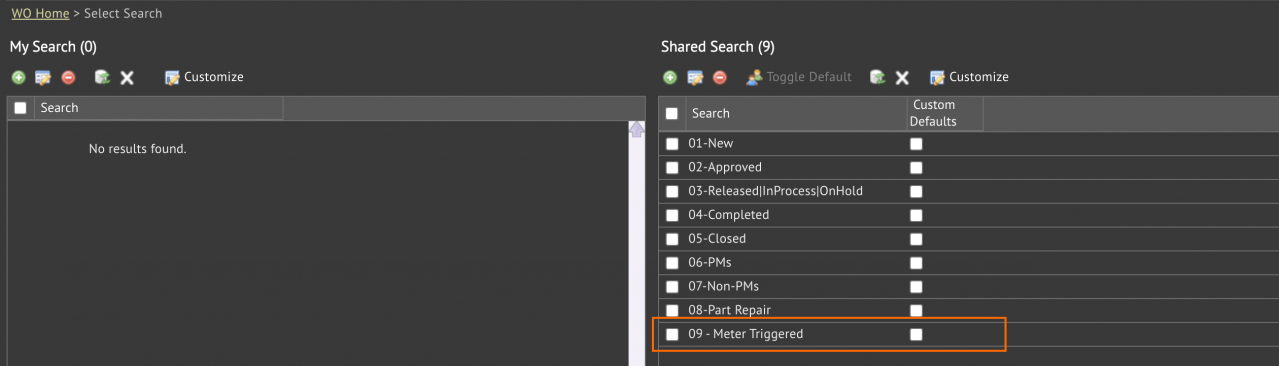Check the 01-New search checkbox
Image resolution: width=1279 pixels, height=366 pixels.
point(672,144)
